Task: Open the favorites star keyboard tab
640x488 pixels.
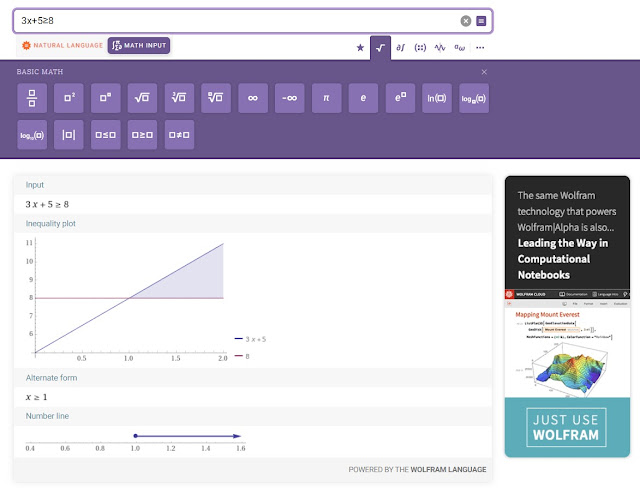Action: pyautogui.click(x=360, y=48)
